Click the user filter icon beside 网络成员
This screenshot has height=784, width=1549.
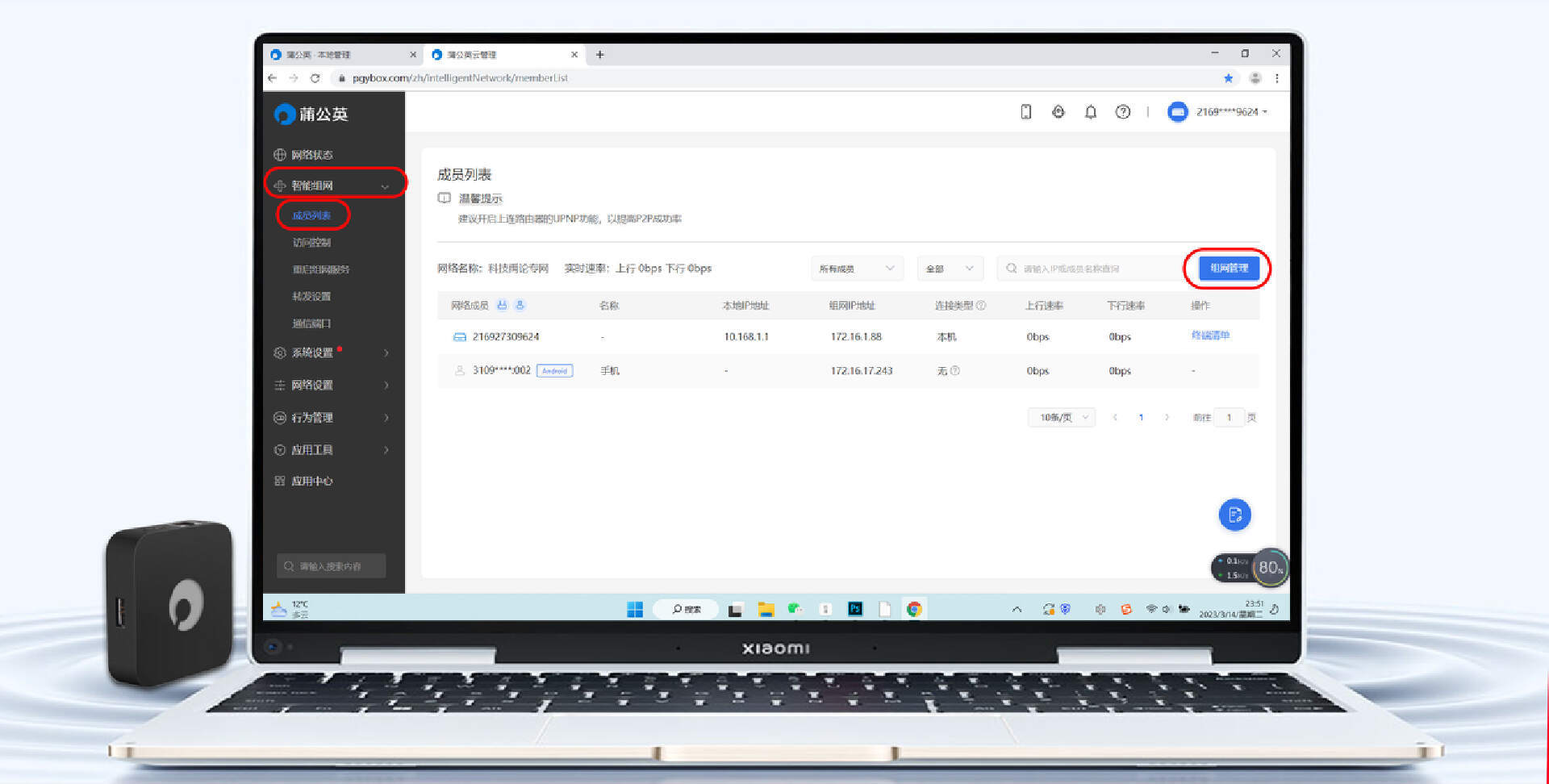[x=520, y=305]
